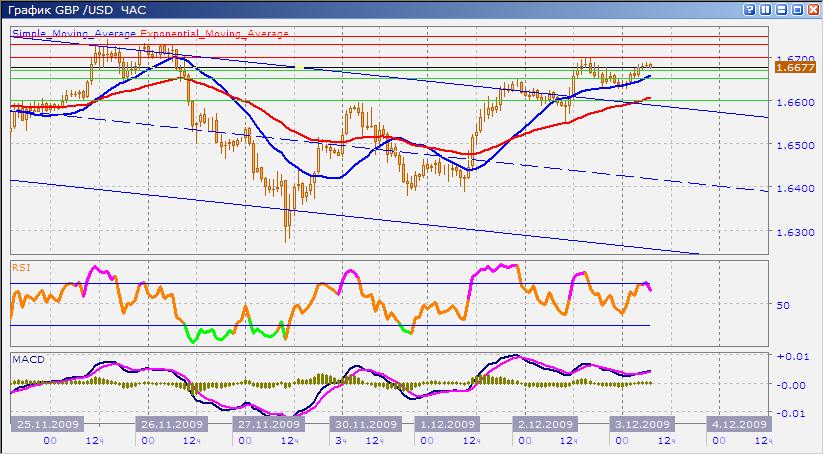Screen dimensions: 824x454
Task: Select the MACD indicator panel label
Action: tap(26, 357)
